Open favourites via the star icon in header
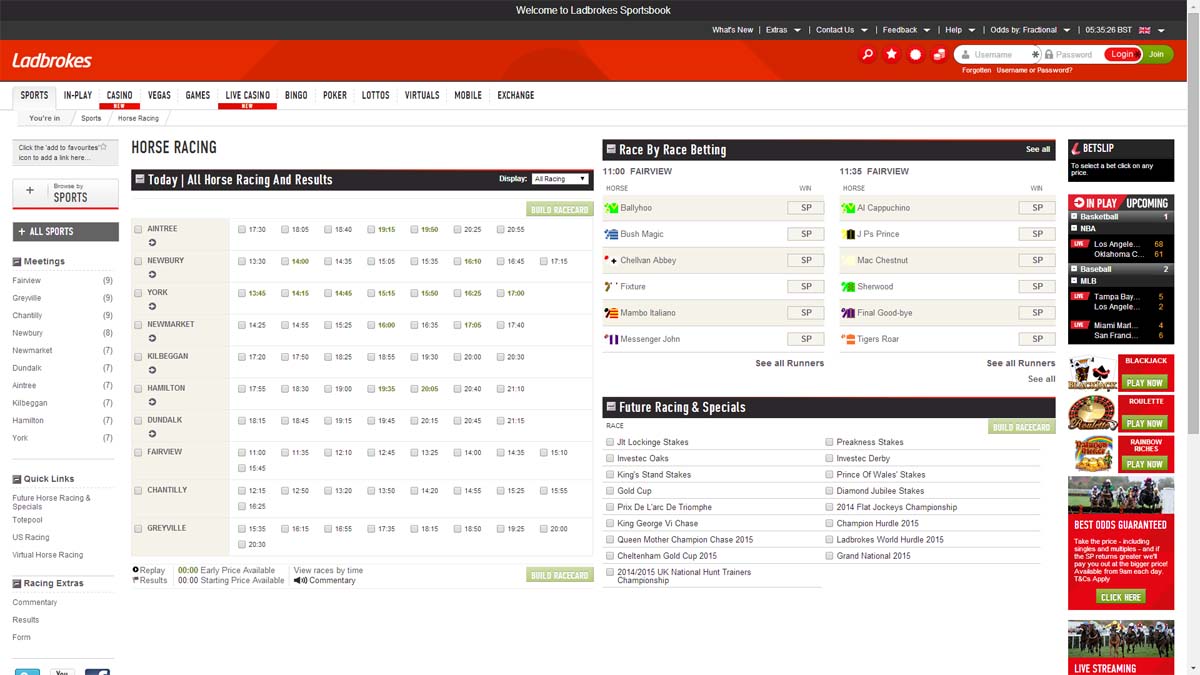The width and height of the screenshot is (1200, 675). point(891,54)
